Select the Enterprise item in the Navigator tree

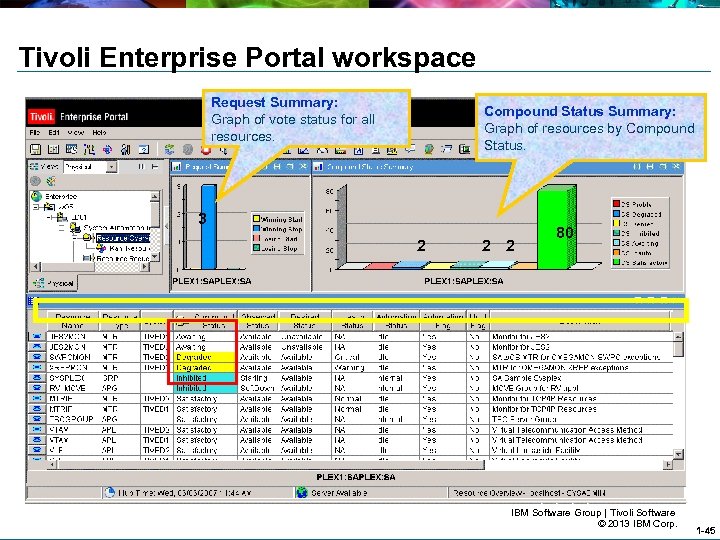click(61, 197)
